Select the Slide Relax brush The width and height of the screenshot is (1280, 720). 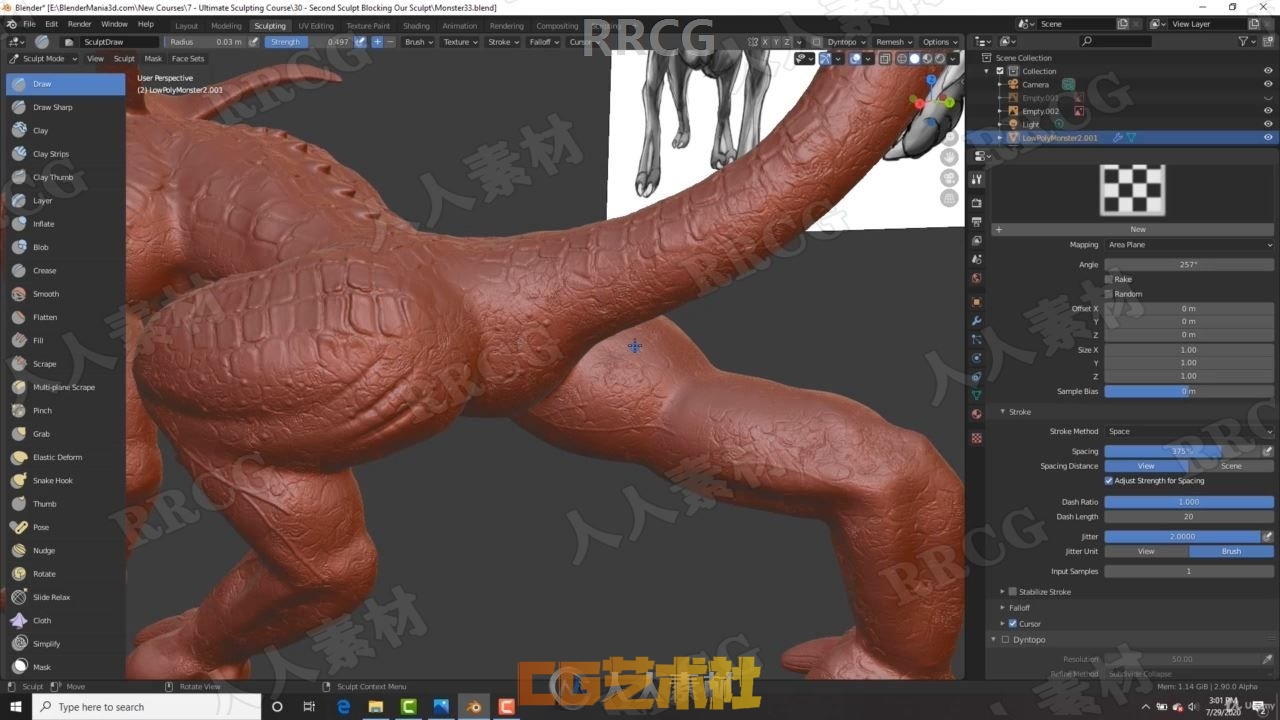(65, 597)
